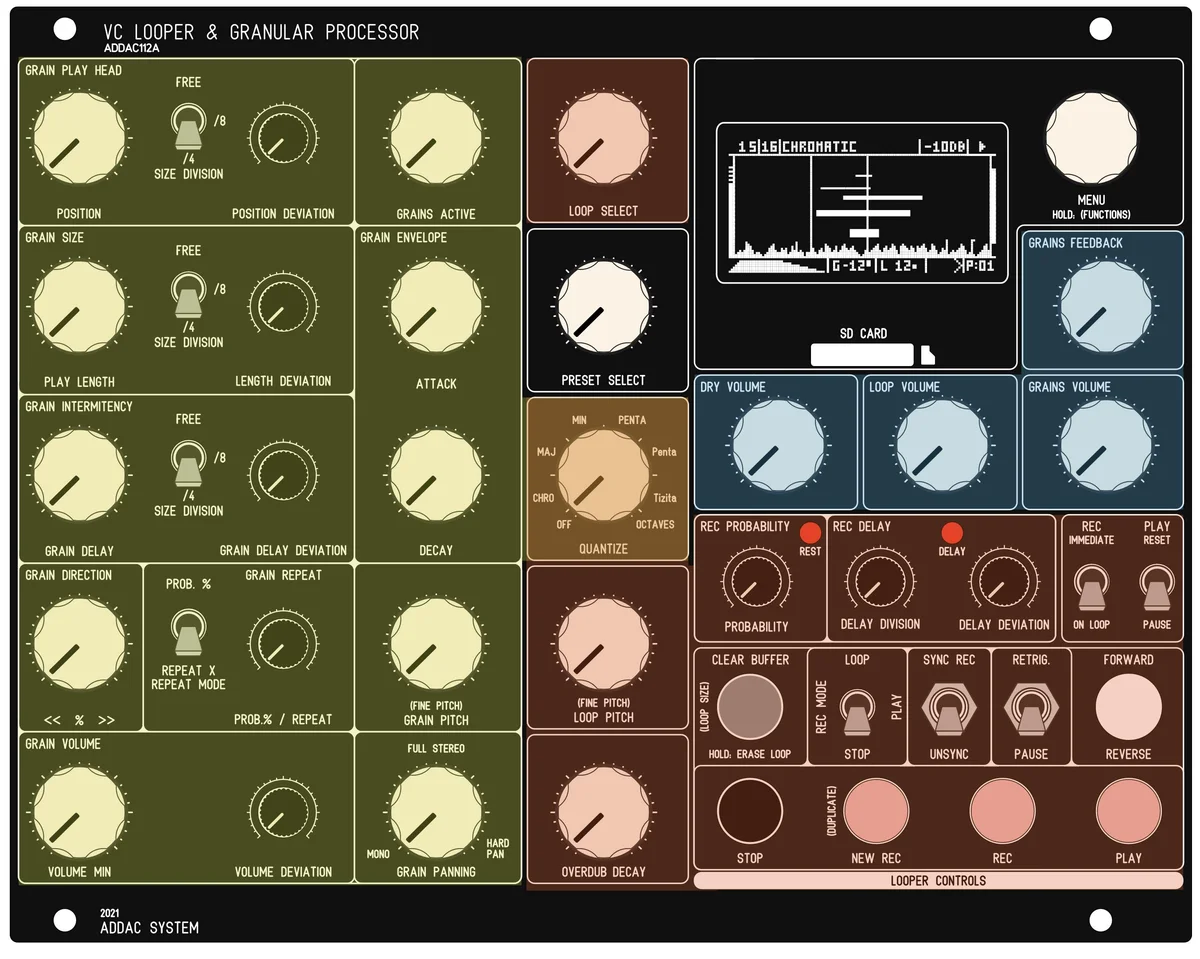Viewport: 1200px width, 959px height.
Task: Open functions with the Menu knob
Action: point(1090,139)
